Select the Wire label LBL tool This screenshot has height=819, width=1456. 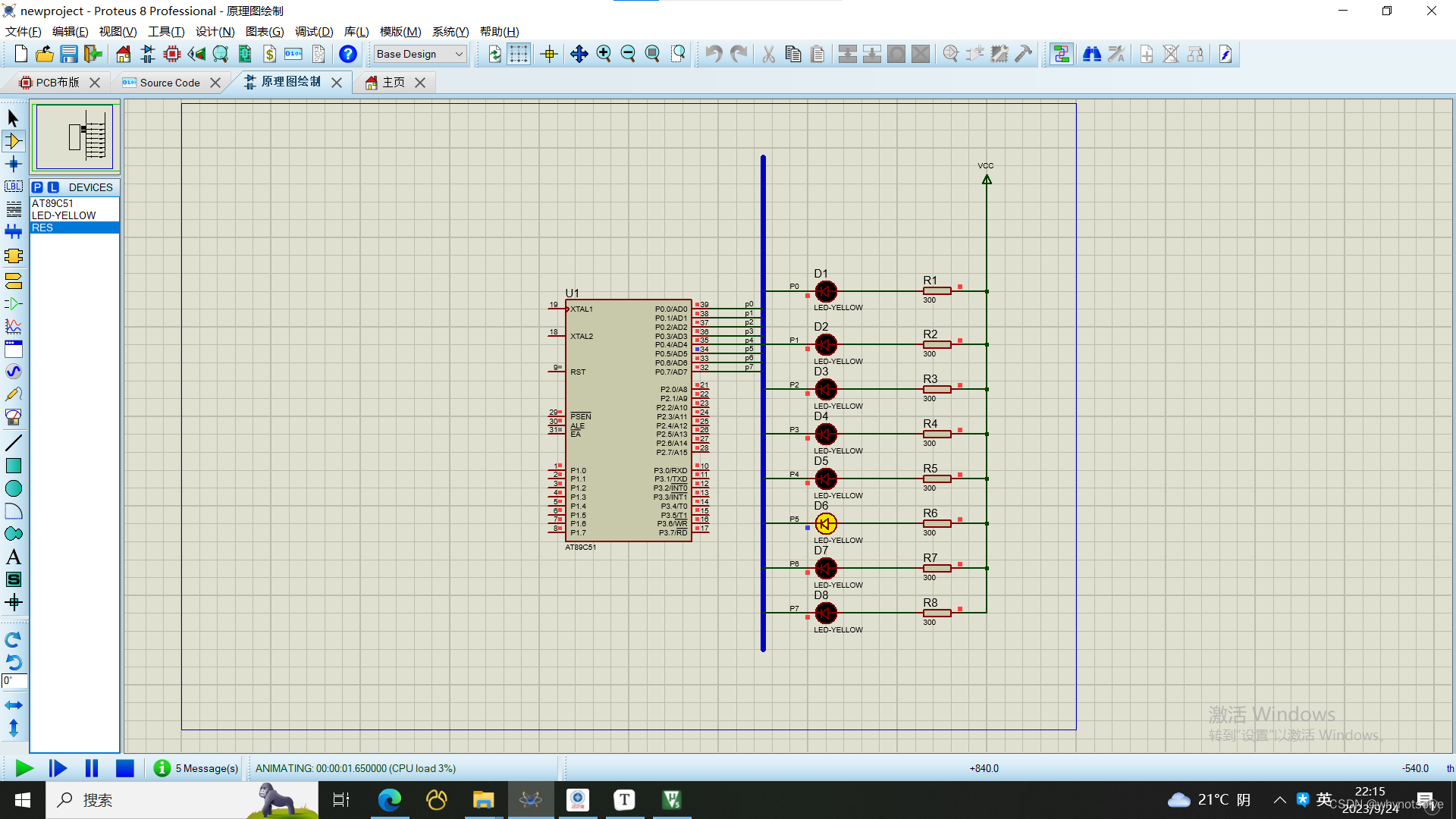click(13, 187)
